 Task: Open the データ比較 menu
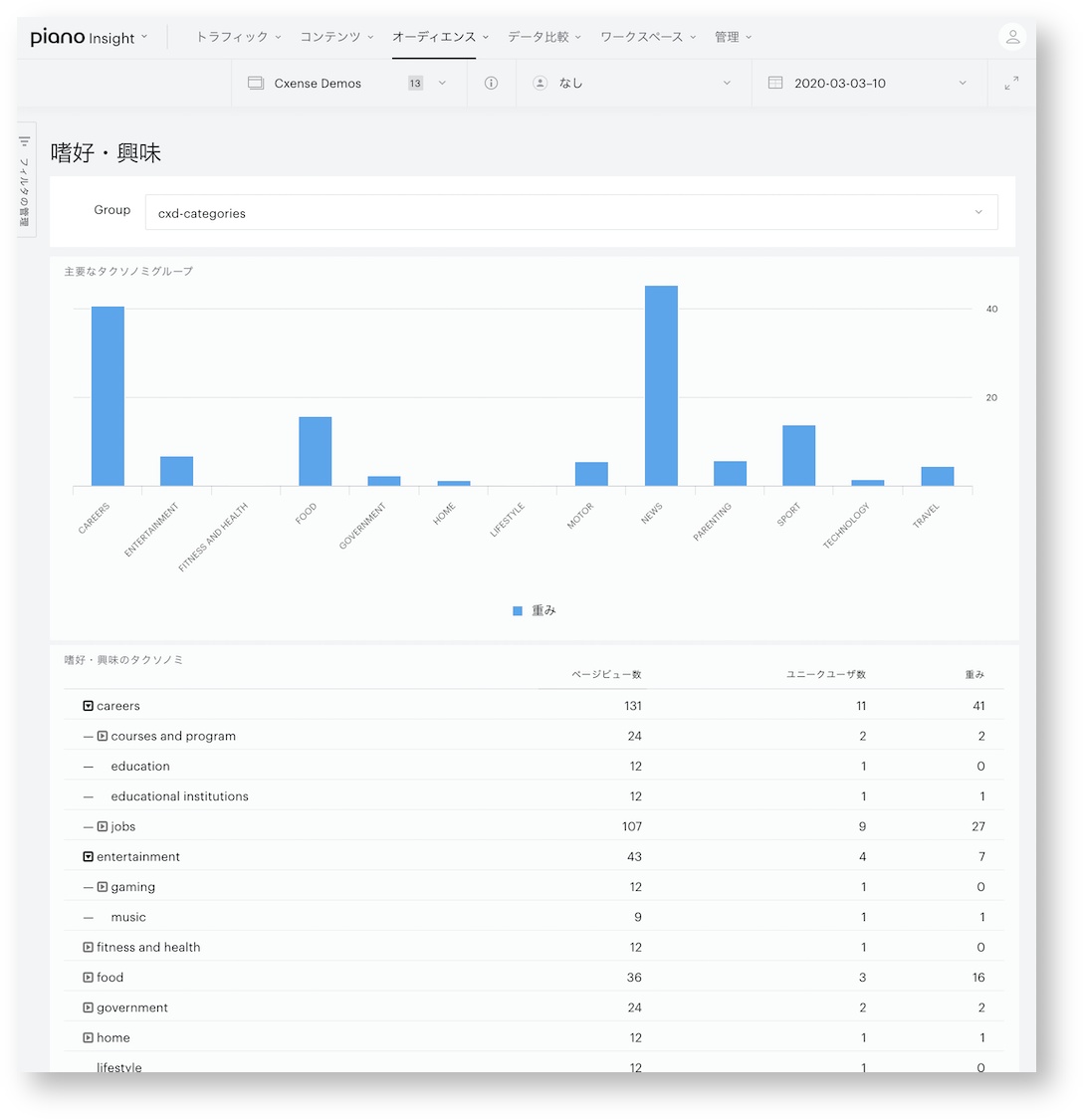[x=544, y=37]
